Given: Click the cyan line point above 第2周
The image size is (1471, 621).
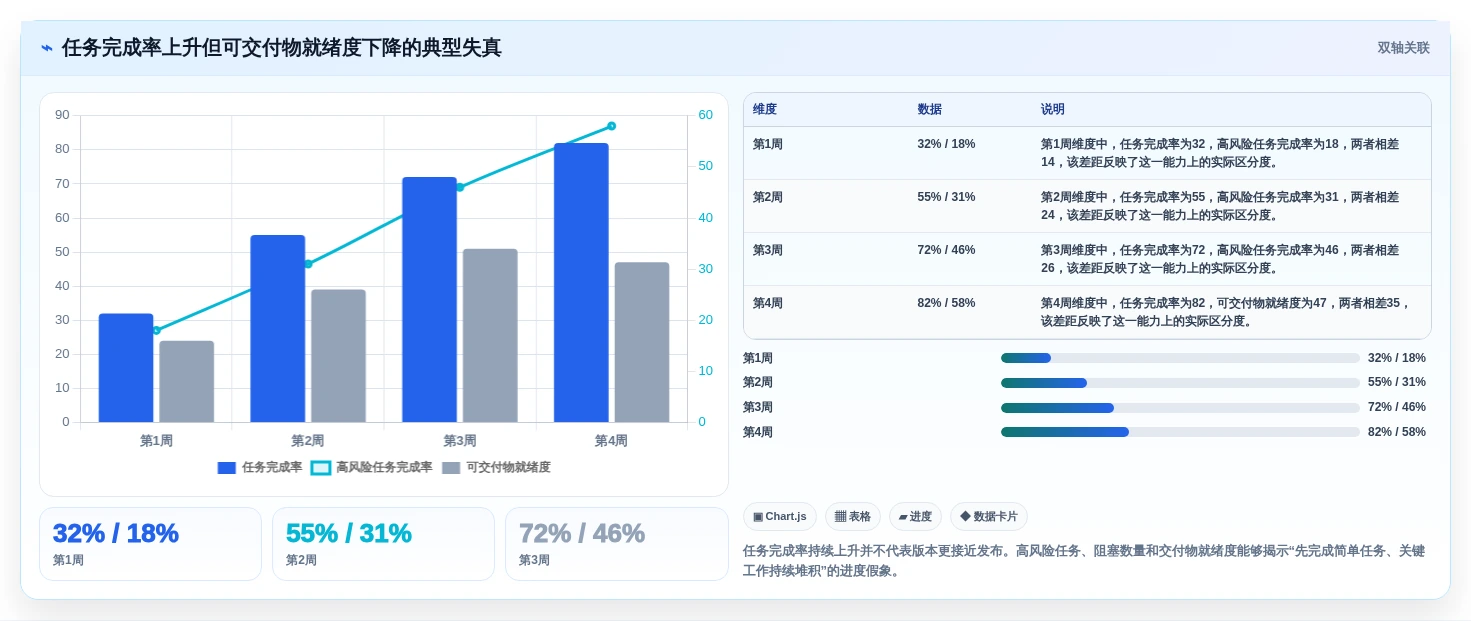Looking at the screenshot, I should [308, 264].
